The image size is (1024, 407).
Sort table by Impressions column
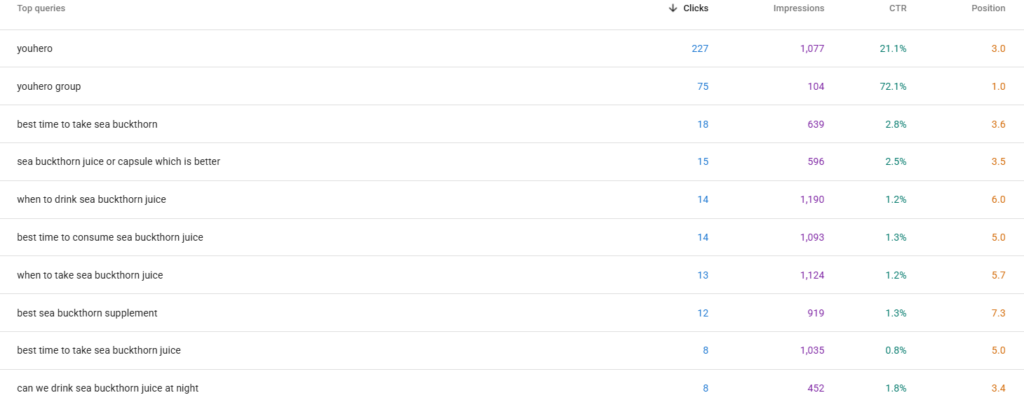click(x=799, y=8)
